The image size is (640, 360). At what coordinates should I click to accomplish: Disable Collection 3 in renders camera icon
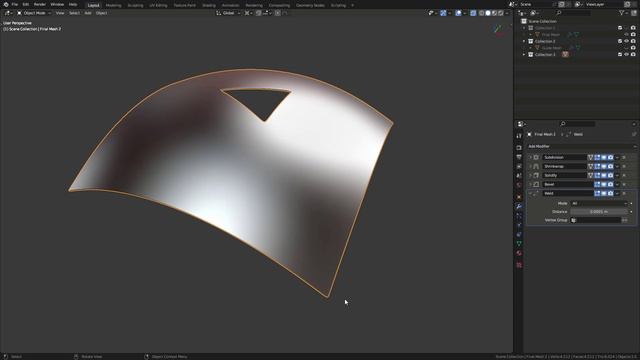click(633, 54)
